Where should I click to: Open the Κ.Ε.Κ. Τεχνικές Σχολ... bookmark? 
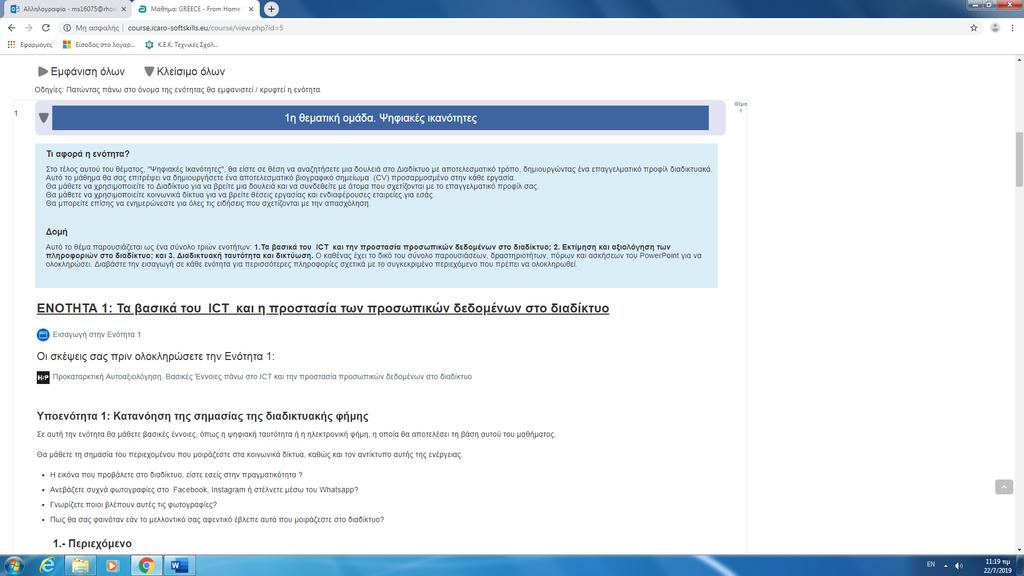click(x=181, y=44)
